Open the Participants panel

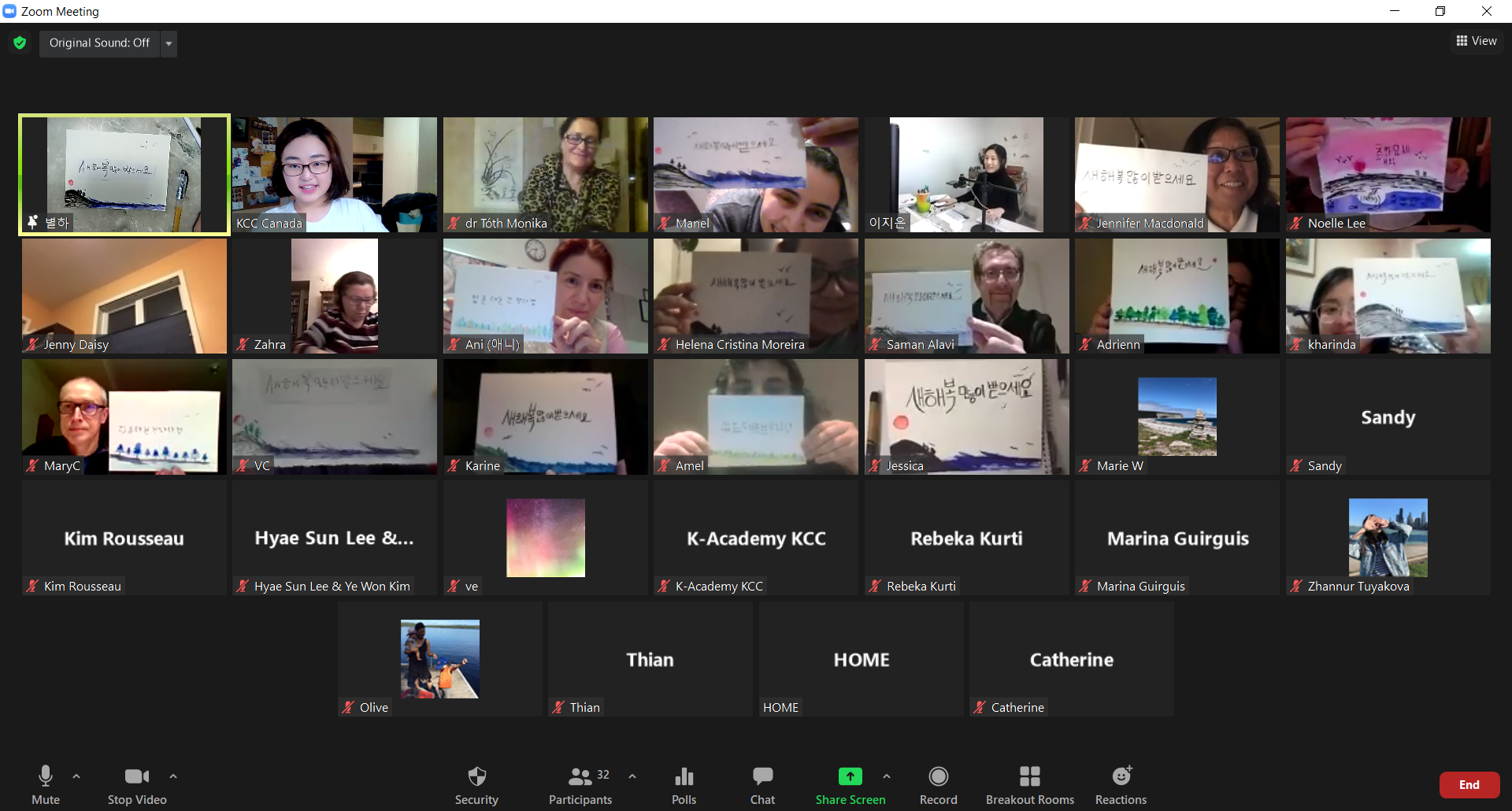coord(580,785)
